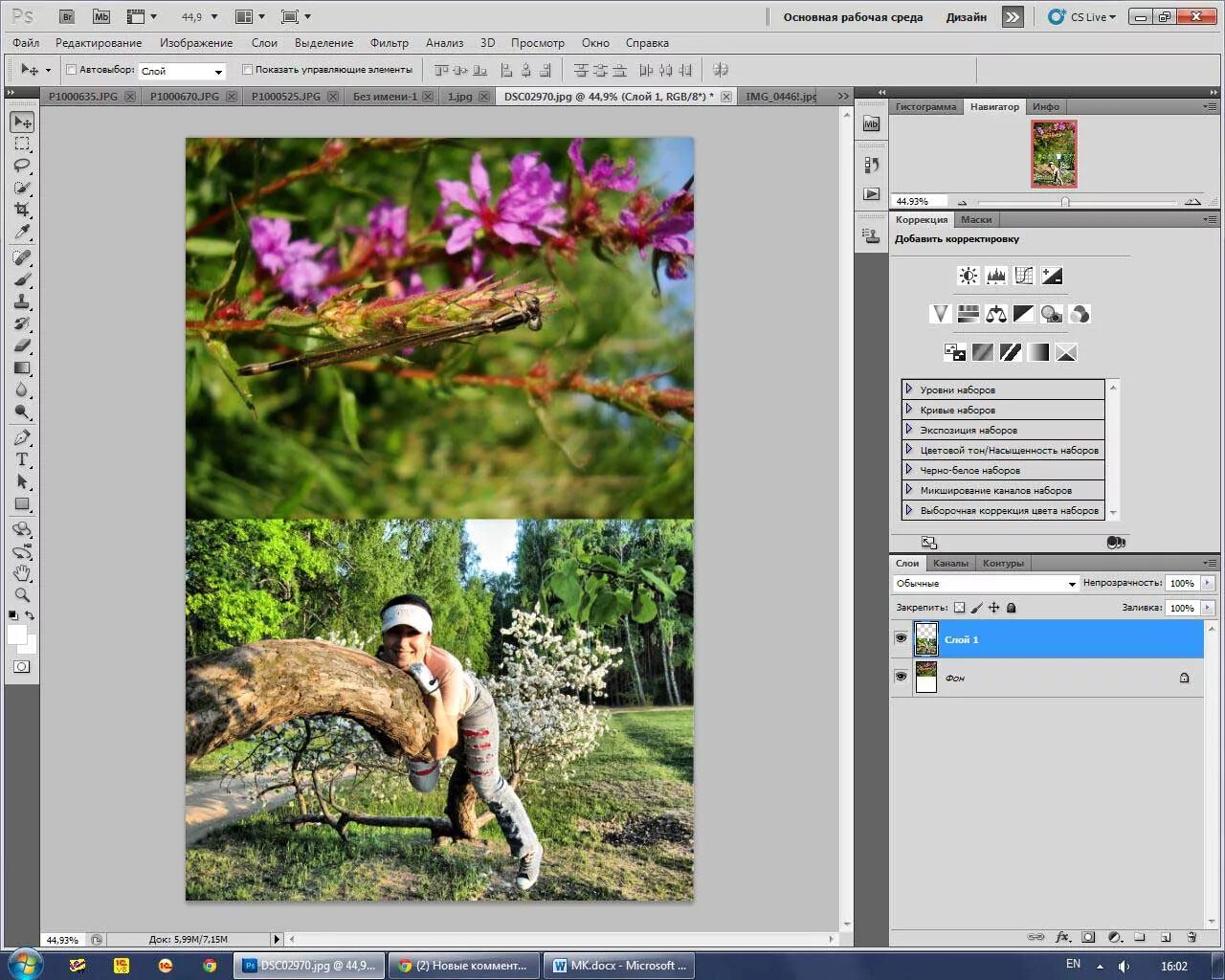
Task: Select the Pen tool
Action: pyautogui.click(x=22, y=438)
